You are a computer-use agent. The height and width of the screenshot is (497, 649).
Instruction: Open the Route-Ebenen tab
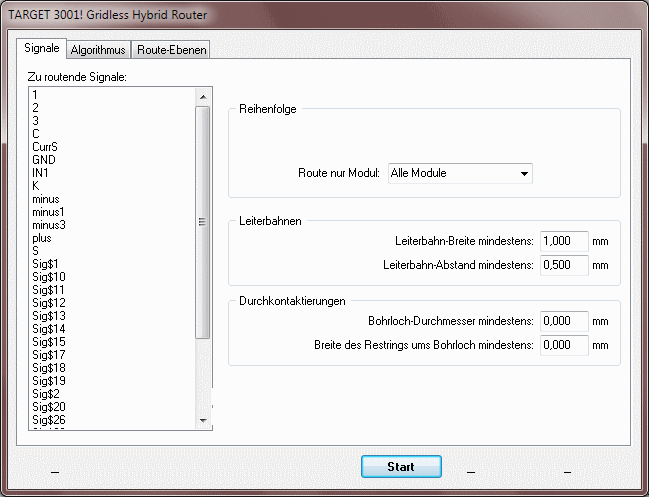(171, 50)
